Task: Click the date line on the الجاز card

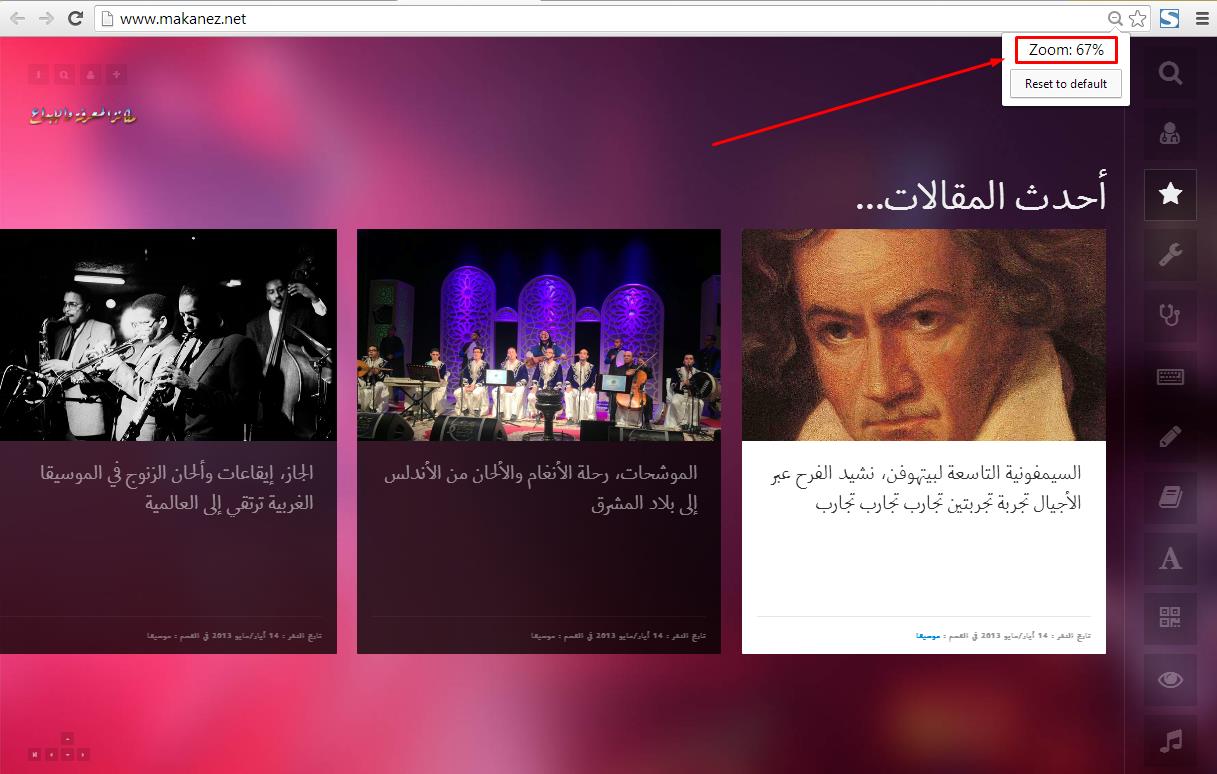Action: (x=235, y=635)
